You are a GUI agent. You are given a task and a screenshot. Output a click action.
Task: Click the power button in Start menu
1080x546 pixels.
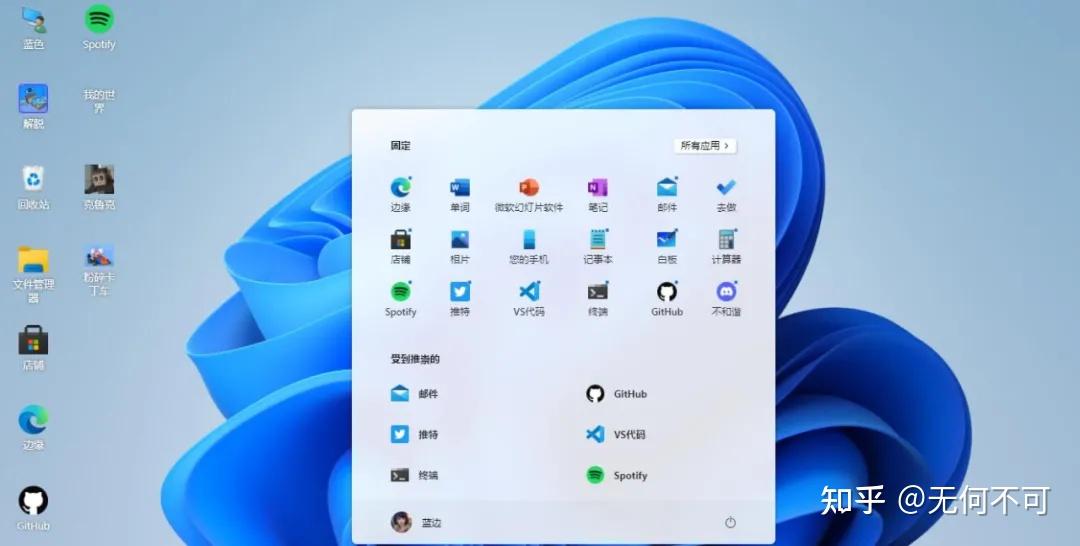tap(730, 523)
